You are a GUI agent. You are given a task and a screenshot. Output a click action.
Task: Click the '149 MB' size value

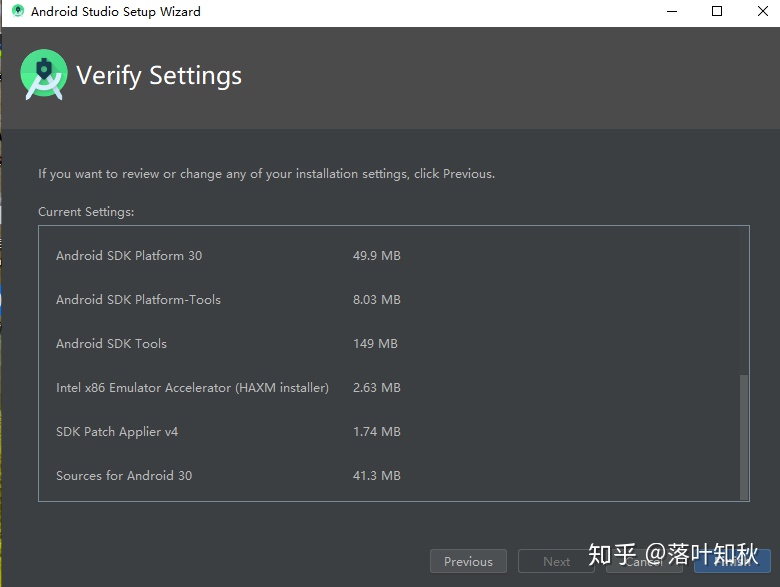click(x=375, y=344)
